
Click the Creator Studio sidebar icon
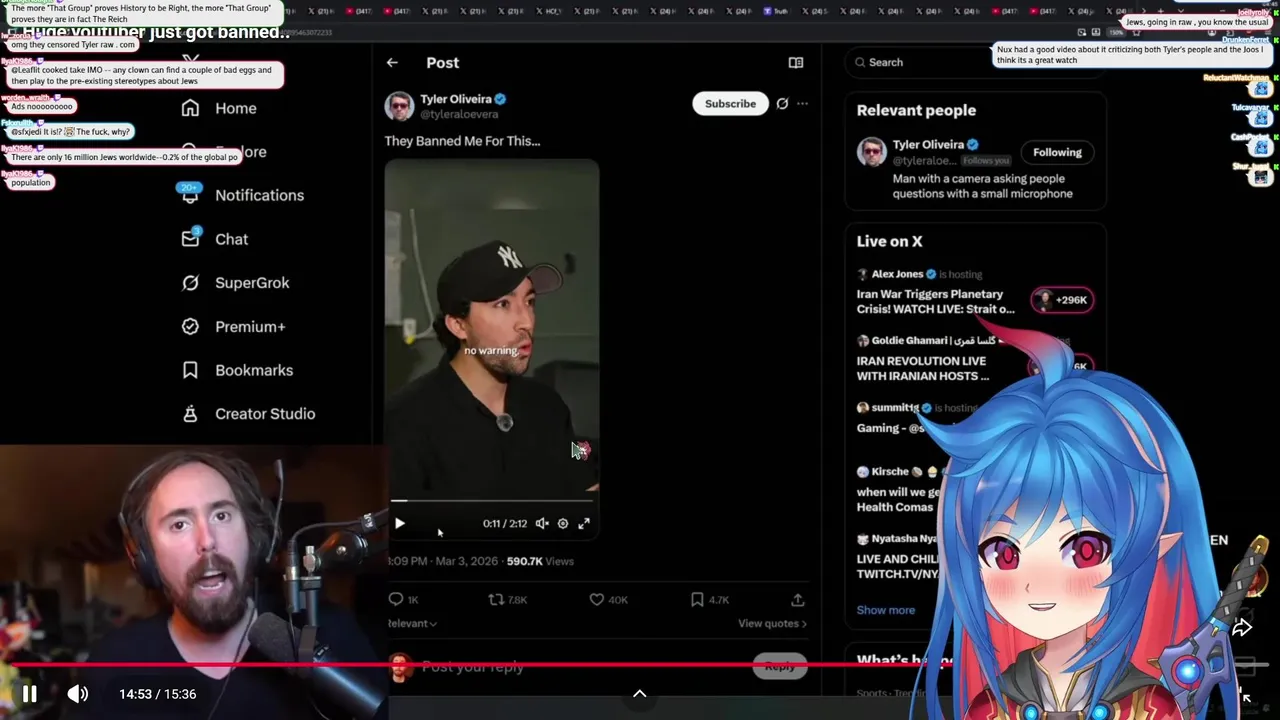[x=190, y=414]
